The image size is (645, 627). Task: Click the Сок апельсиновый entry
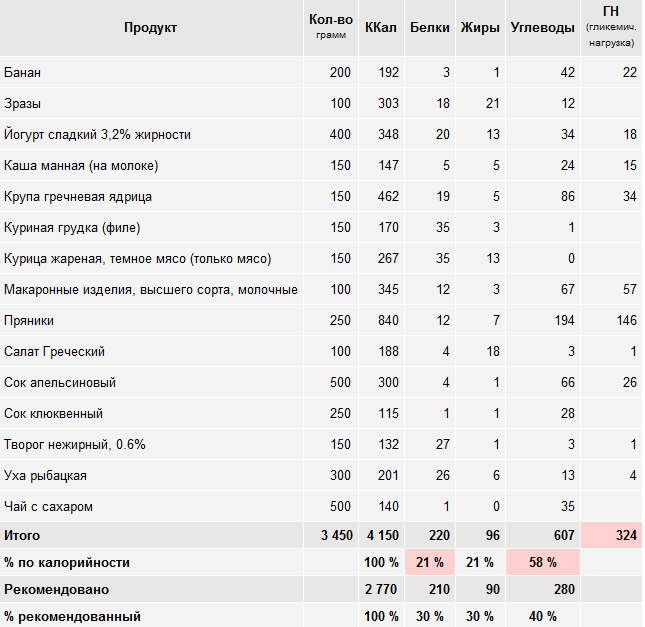60,383
